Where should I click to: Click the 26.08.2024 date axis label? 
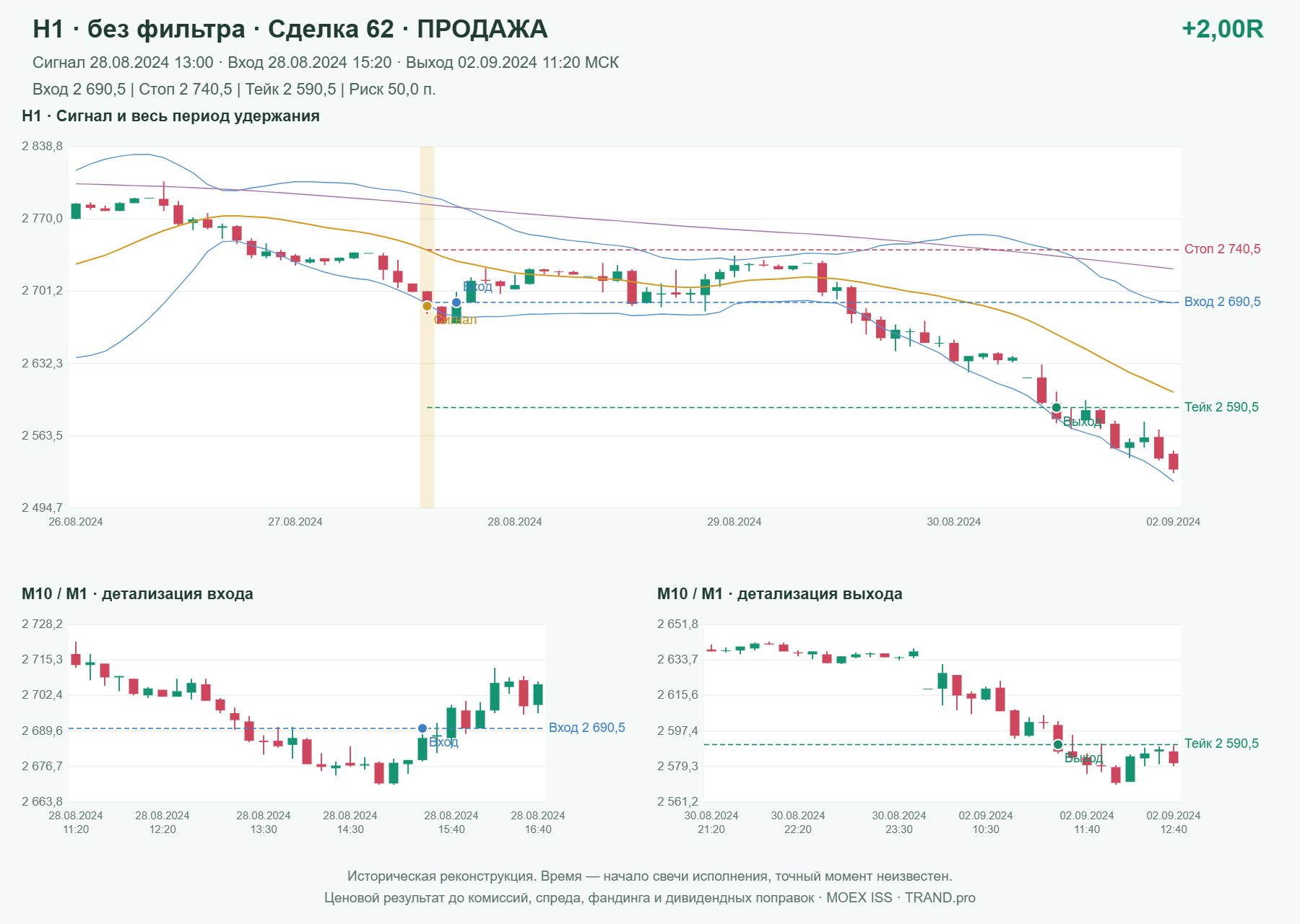[x=76, y=522]
